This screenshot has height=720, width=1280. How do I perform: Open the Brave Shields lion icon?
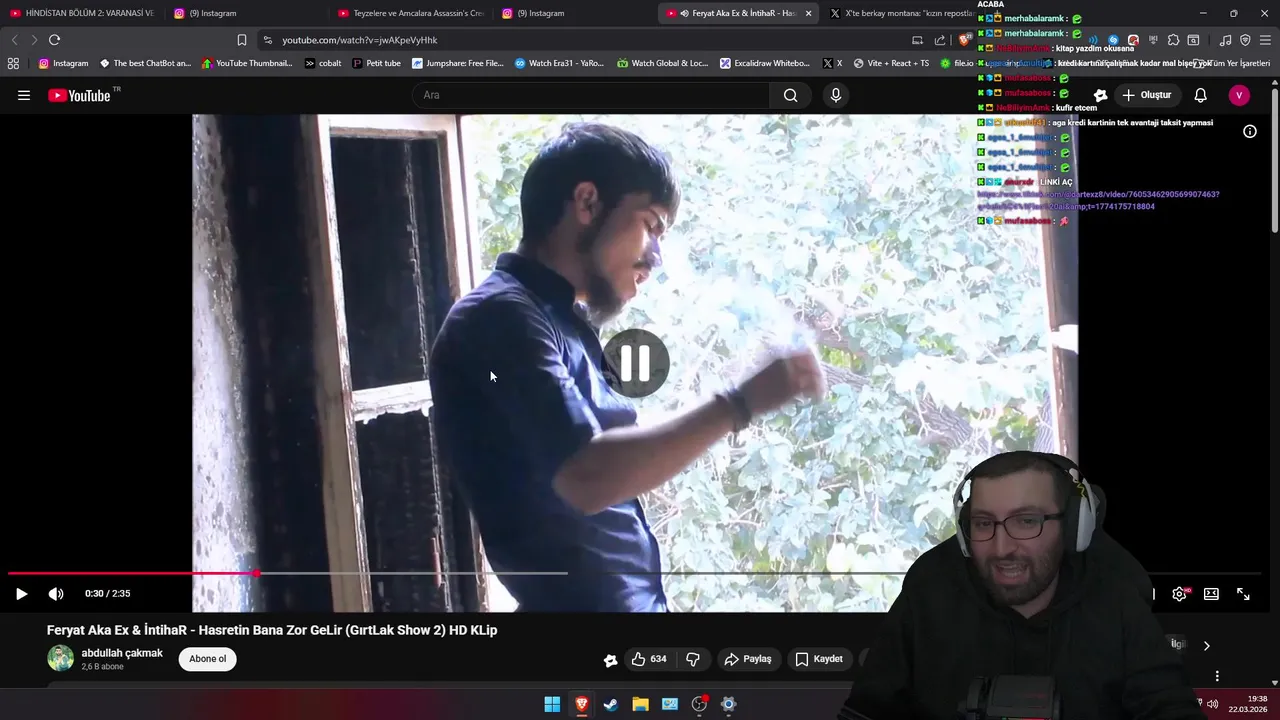[964, 40]
